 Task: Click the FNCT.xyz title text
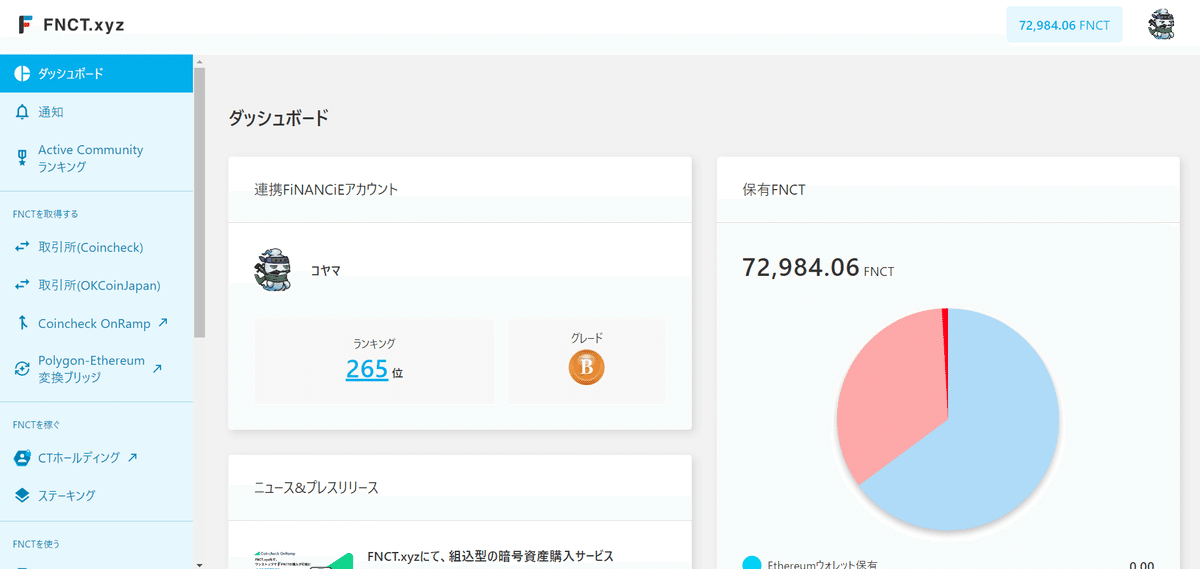84,25
